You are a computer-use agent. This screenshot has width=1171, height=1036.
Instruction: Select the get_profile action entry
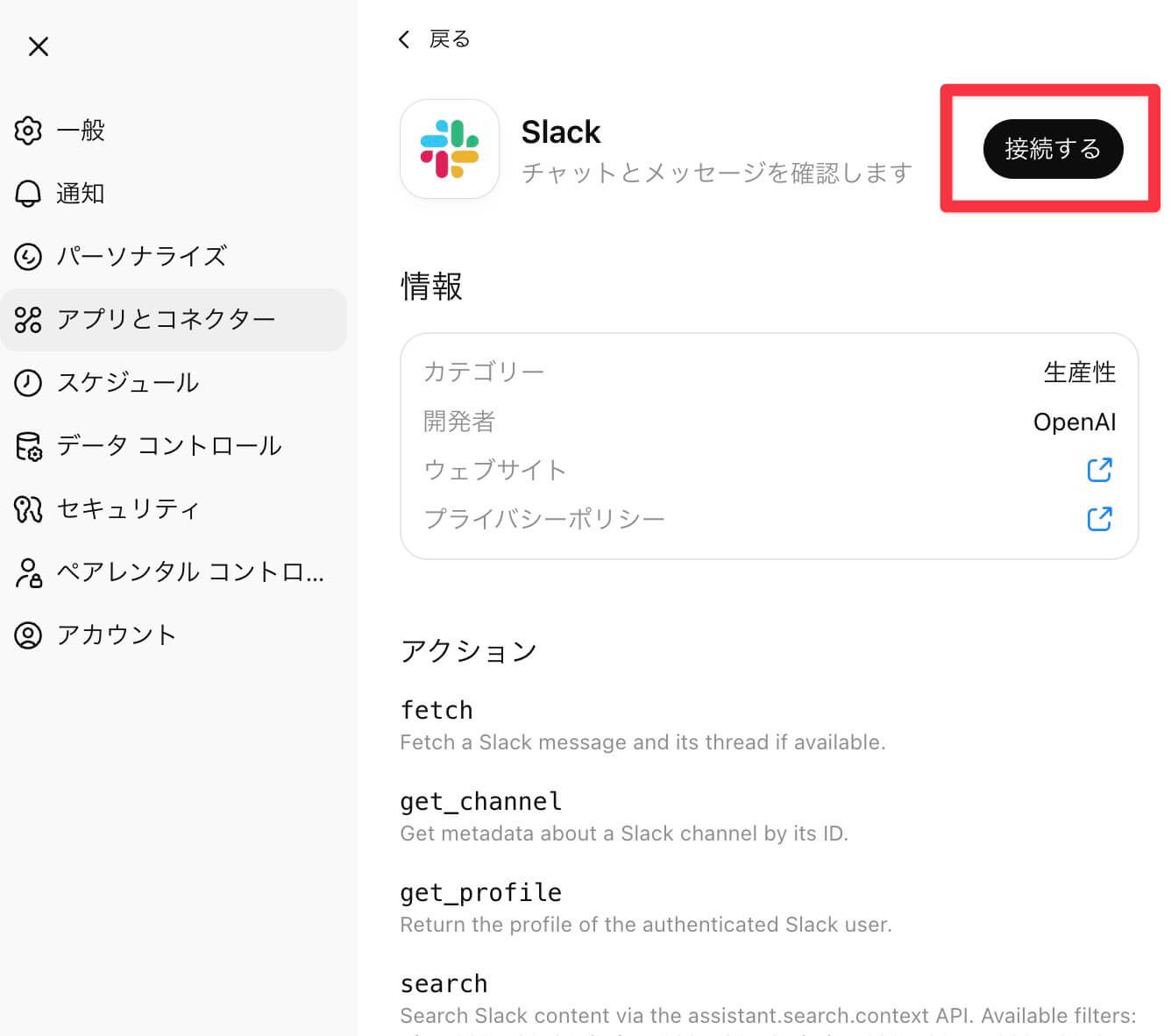pos(480,892)
